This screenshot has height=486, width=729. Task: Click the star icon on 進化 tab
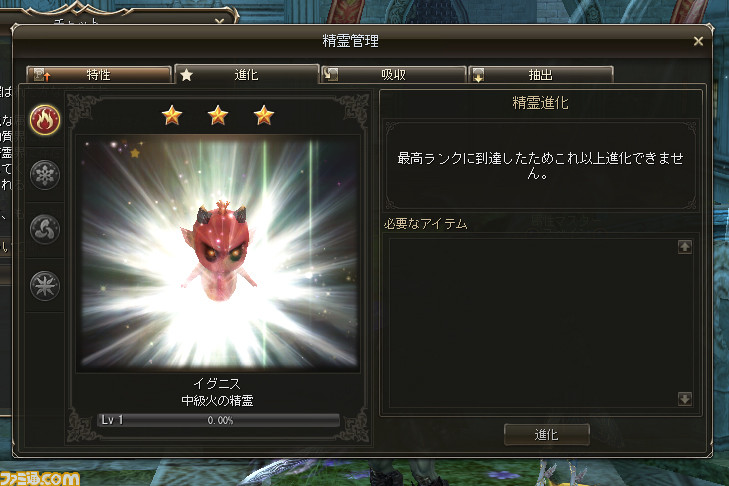click(x=186, y=75)
